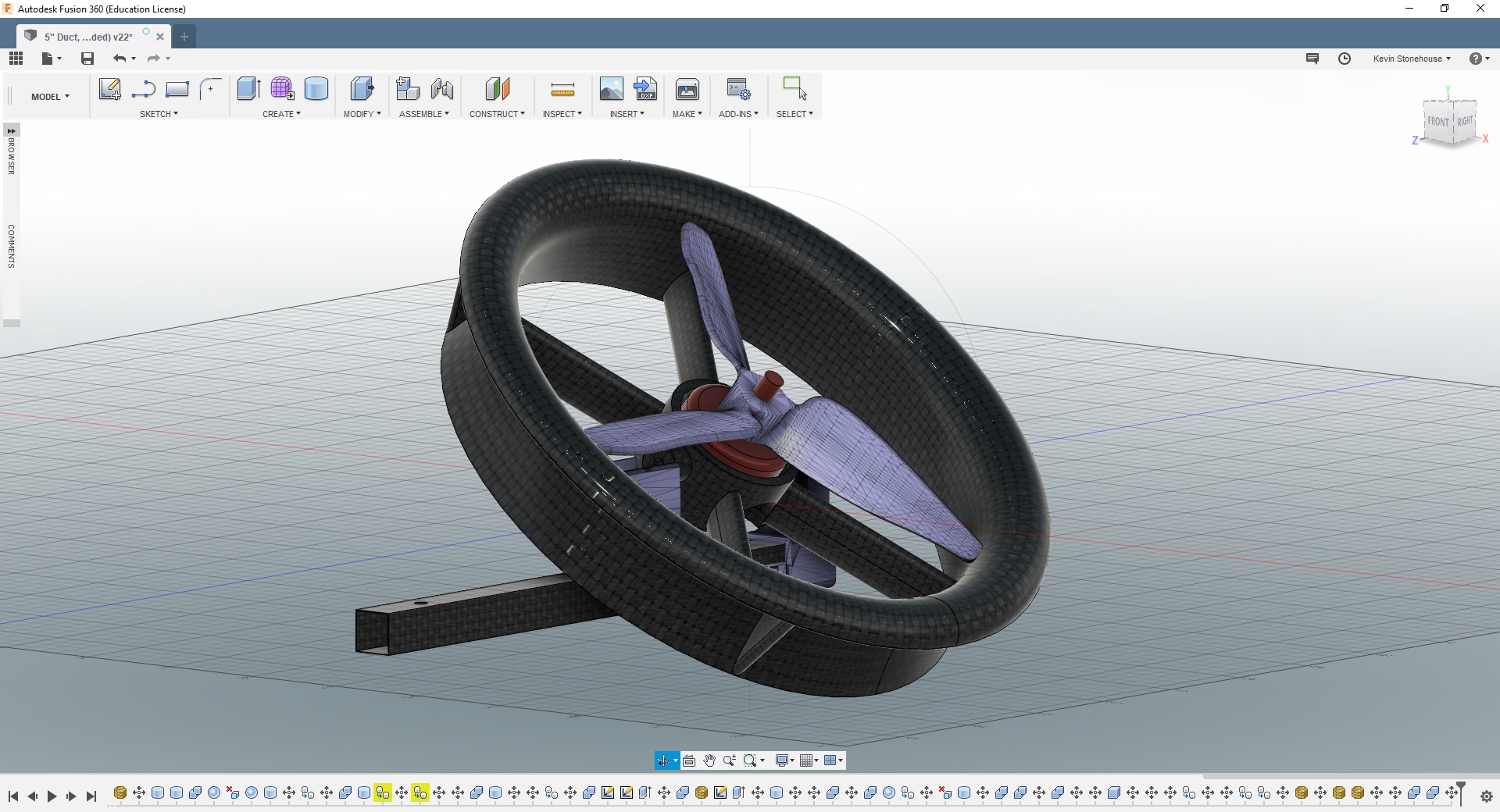Expand the SKETCH menu
Image resolution: width=1500 pixels, height=812 pixels.
159,114
